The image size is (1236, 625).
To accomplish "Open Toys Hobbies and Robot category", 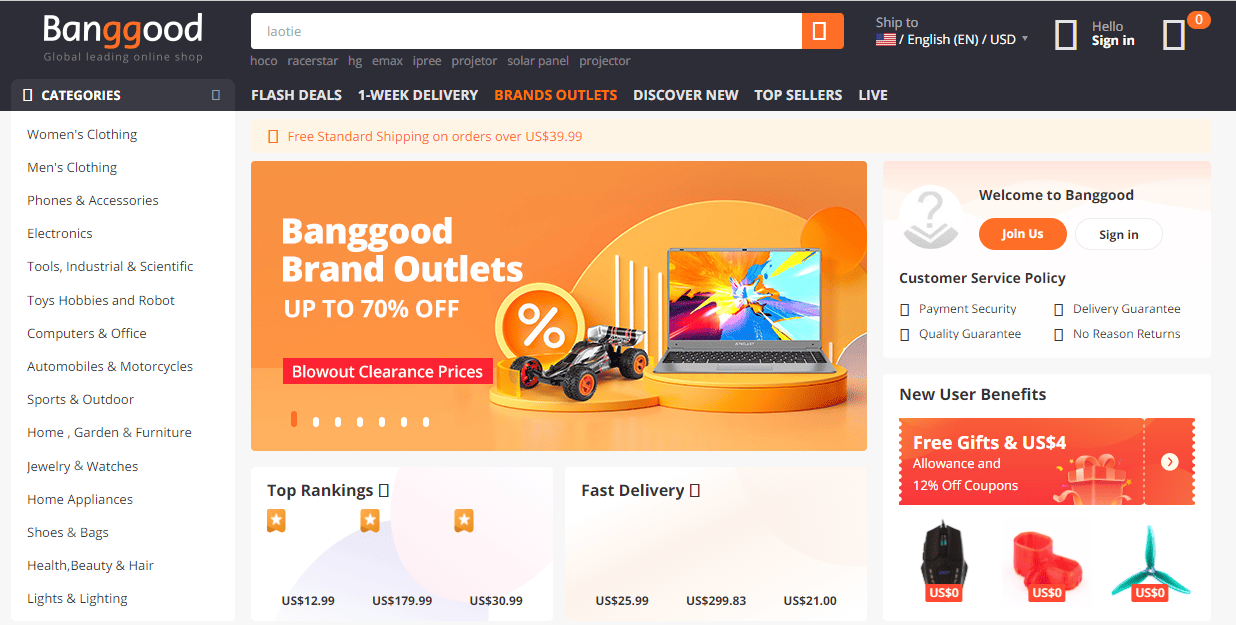I will click(101, 300).
